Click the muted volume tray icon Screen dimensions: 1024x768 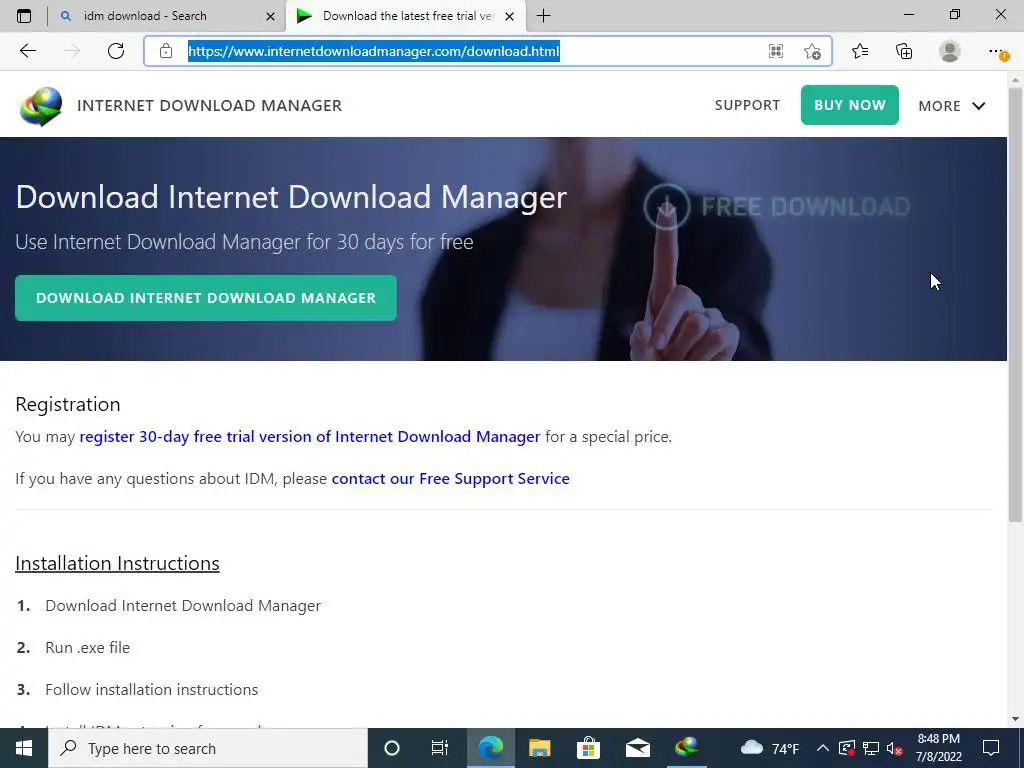pos(895,748)
